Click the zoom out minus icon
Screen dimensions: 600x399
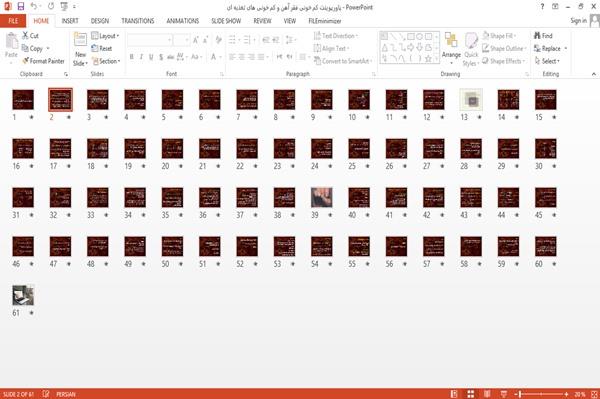pyautogui.click(x=516, y=394)
